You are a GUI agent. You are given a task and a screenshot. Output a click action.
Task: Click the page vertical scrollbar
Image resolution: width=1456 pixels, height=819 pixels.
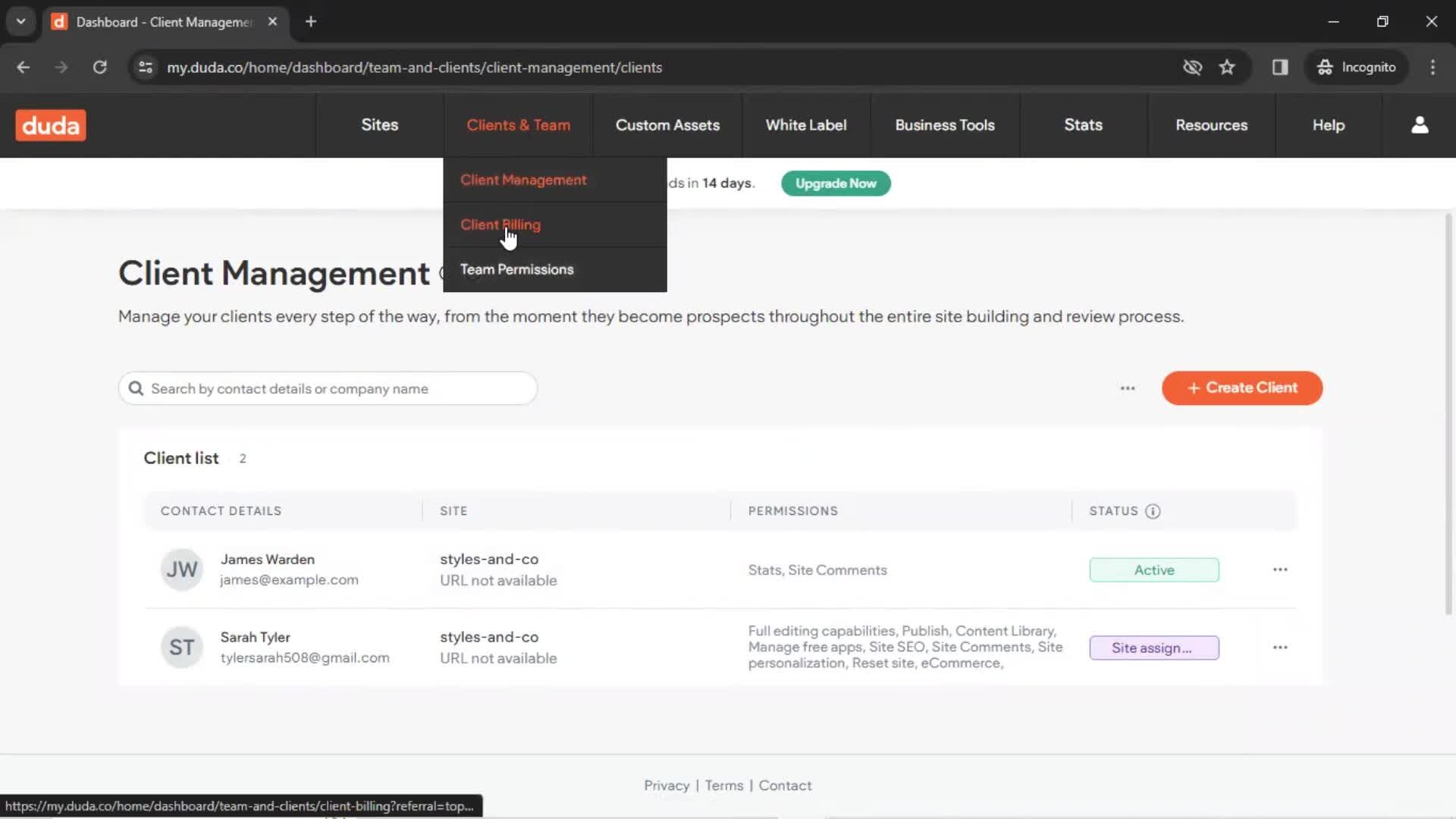[1448, 413]
